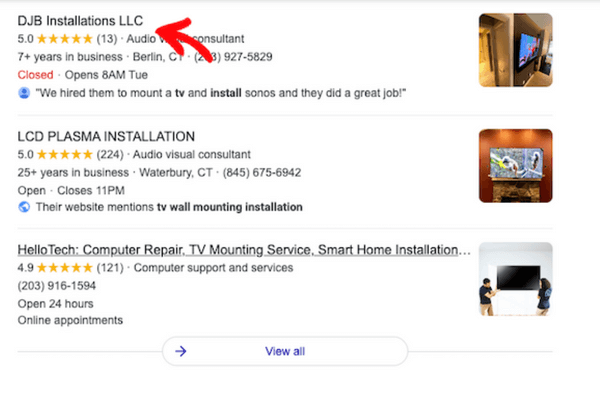The image size is (600, 400).
Task: Click phone number (203) 916-1594
Action: point(57,286)
